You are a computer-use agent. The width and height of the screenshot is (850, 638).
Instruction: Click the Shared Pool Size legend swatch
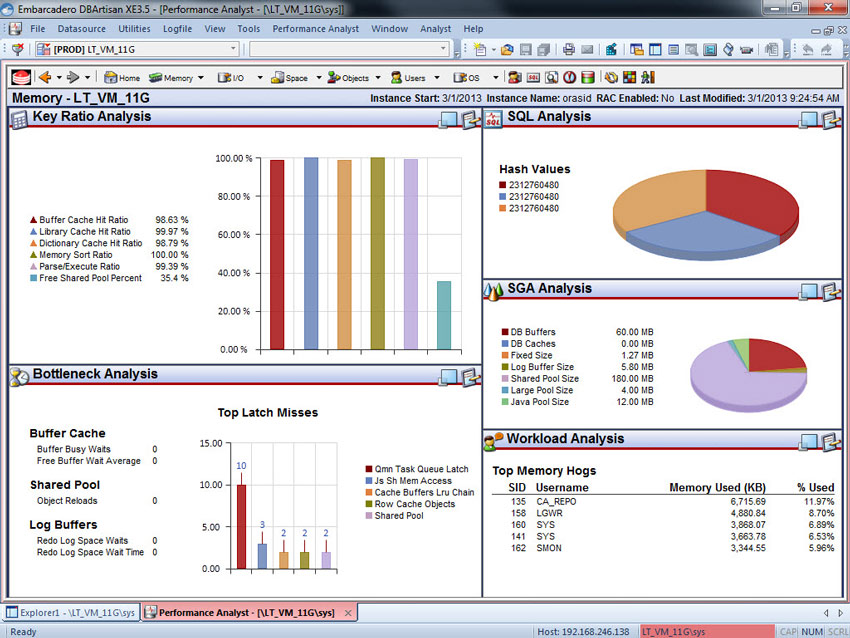[505, 379]
